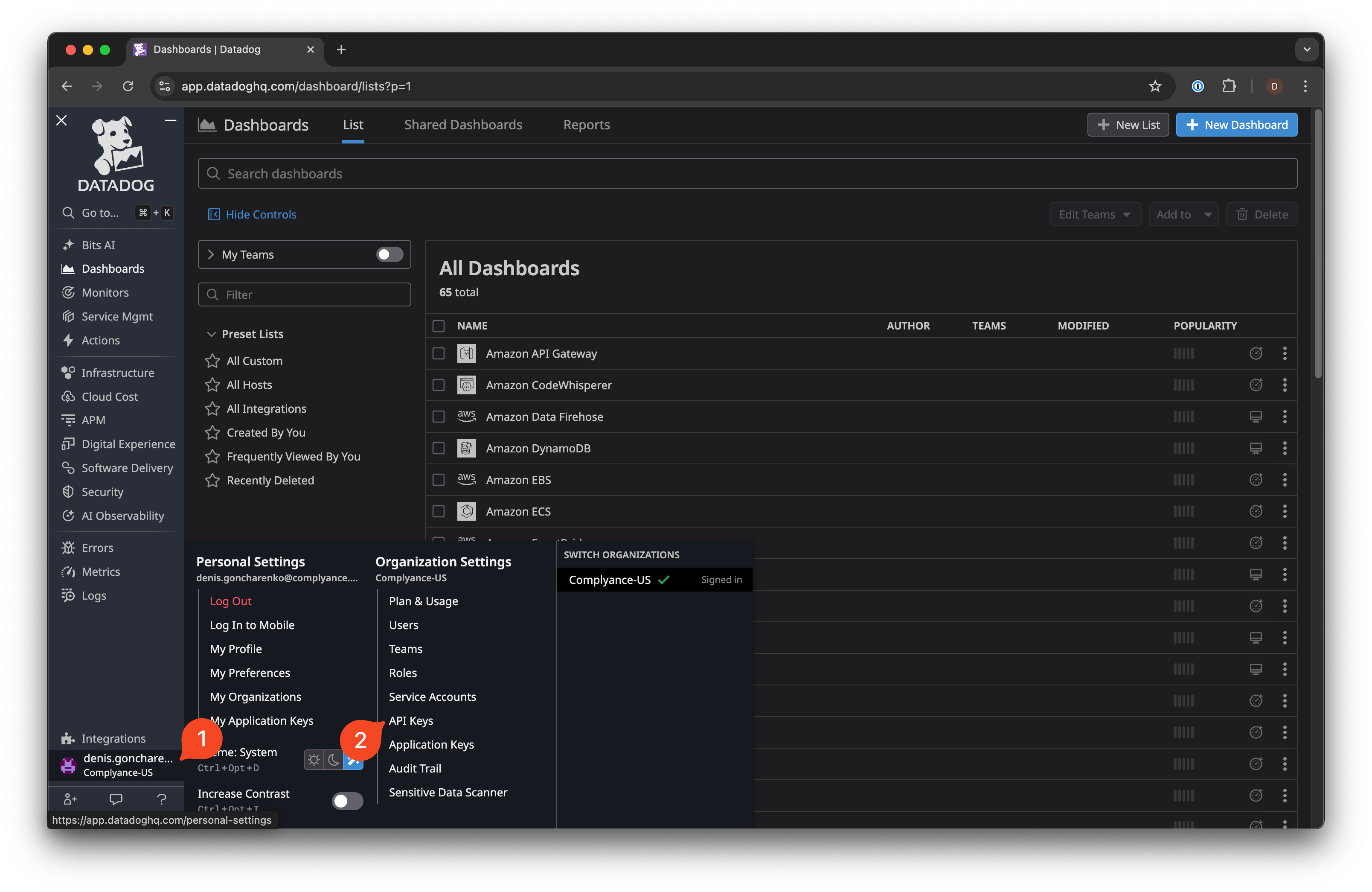This screenshot has width=1372, height=892.
Task: Select the dark theme moon option
Action: point(334,760)
